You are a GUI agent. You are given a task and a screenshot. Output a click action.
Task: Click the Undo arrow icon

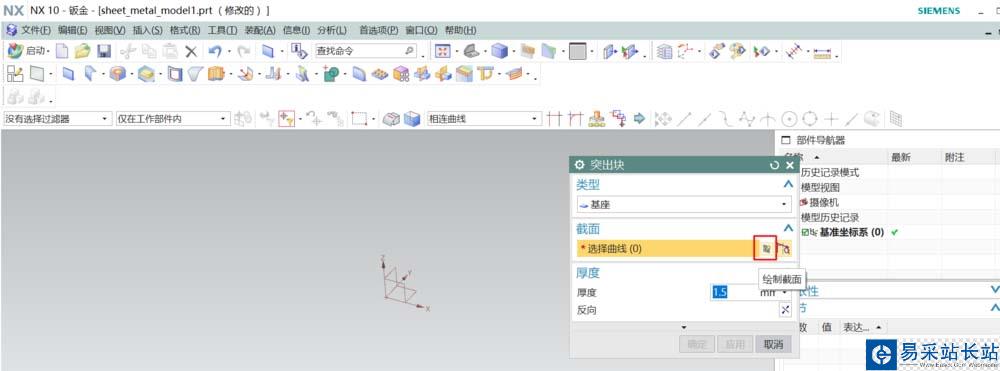pyautogui.click(x=216, y=52)
